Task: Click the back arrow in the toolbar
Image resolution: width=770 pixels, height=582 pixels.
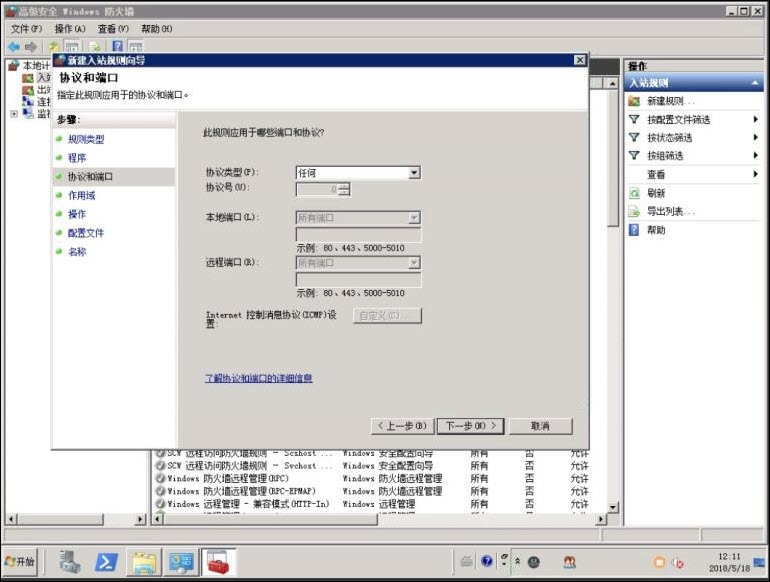Action: [x=13, y=47]
